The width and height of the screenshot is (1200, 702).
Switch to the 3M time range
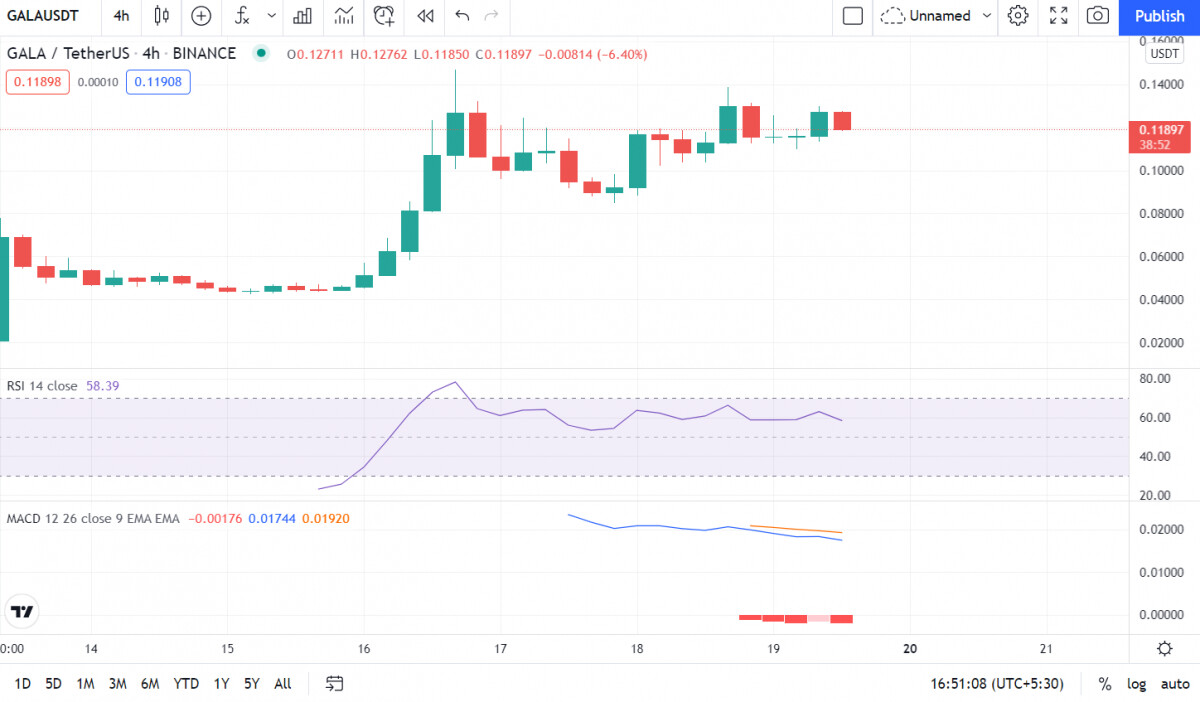pos(117,684)
